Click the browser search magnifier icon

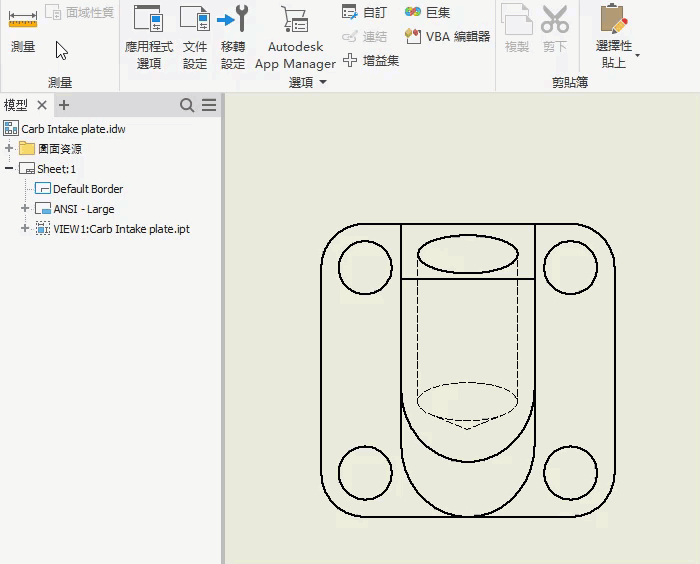187,105
